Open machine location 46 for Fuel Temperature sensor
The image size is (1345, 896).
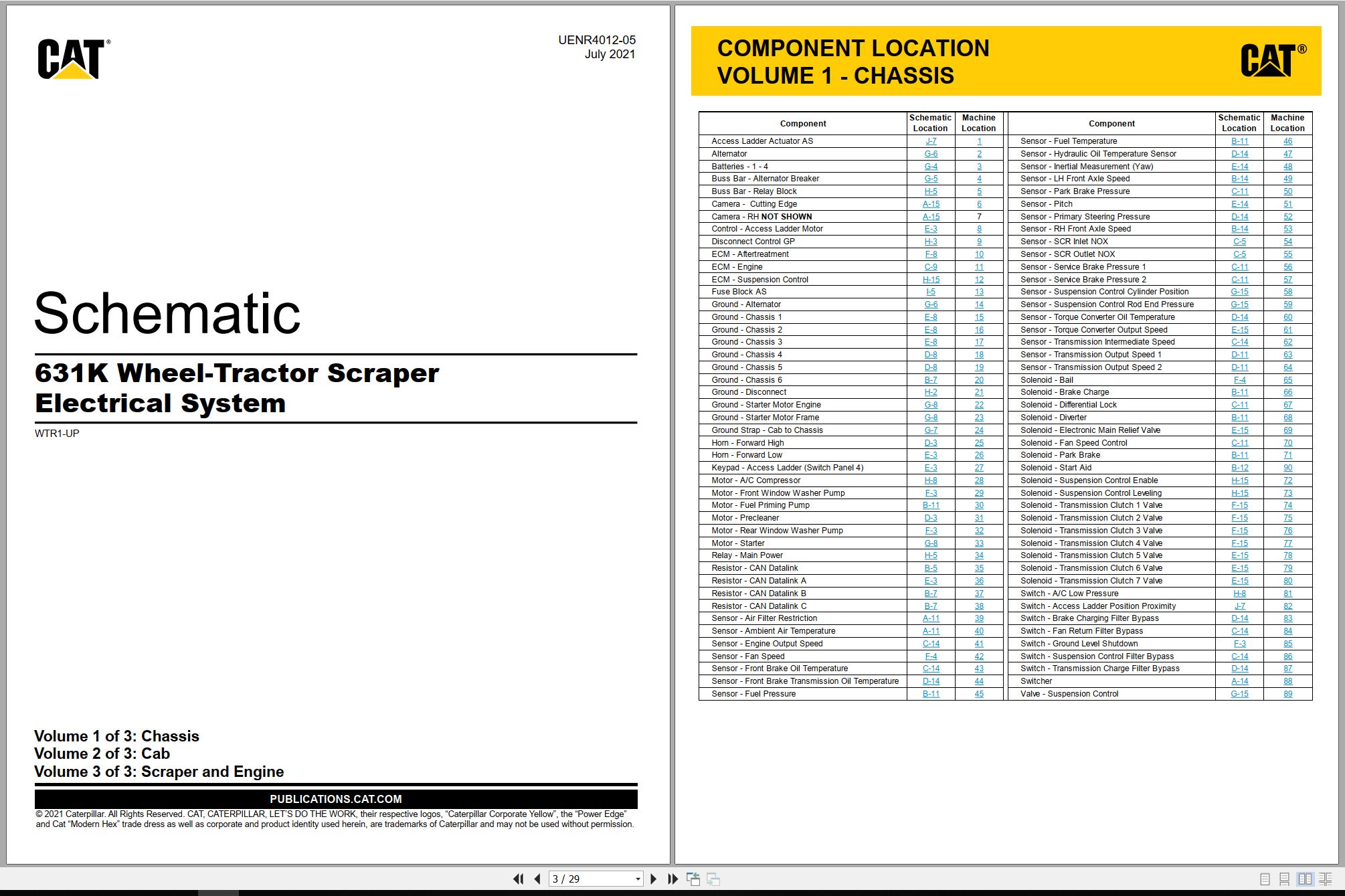(x=1287, y=141)
